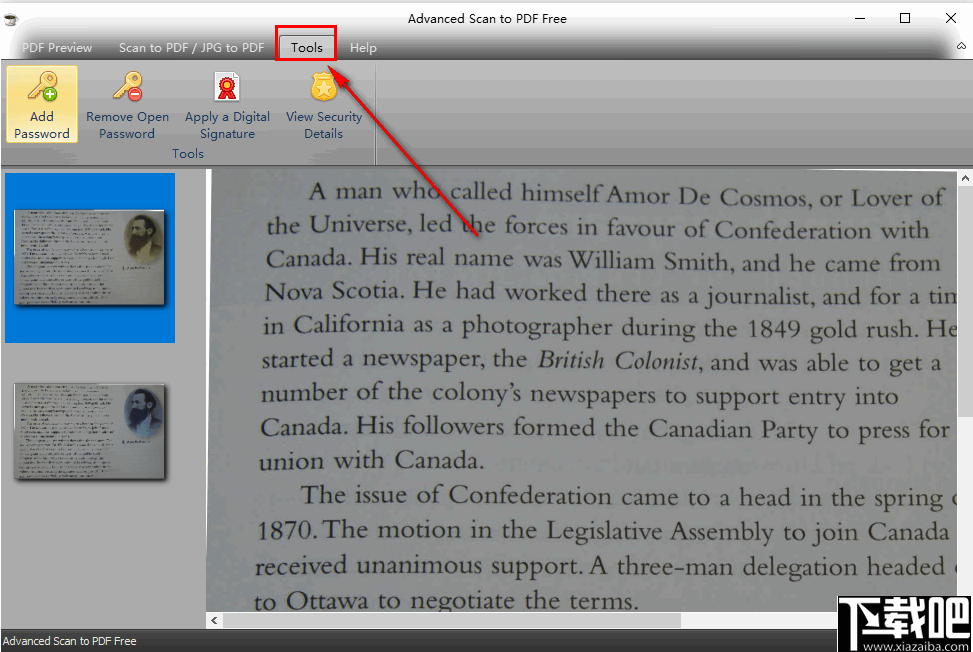
Task: Click the application logo in the title bar
Action: (11, 17)
